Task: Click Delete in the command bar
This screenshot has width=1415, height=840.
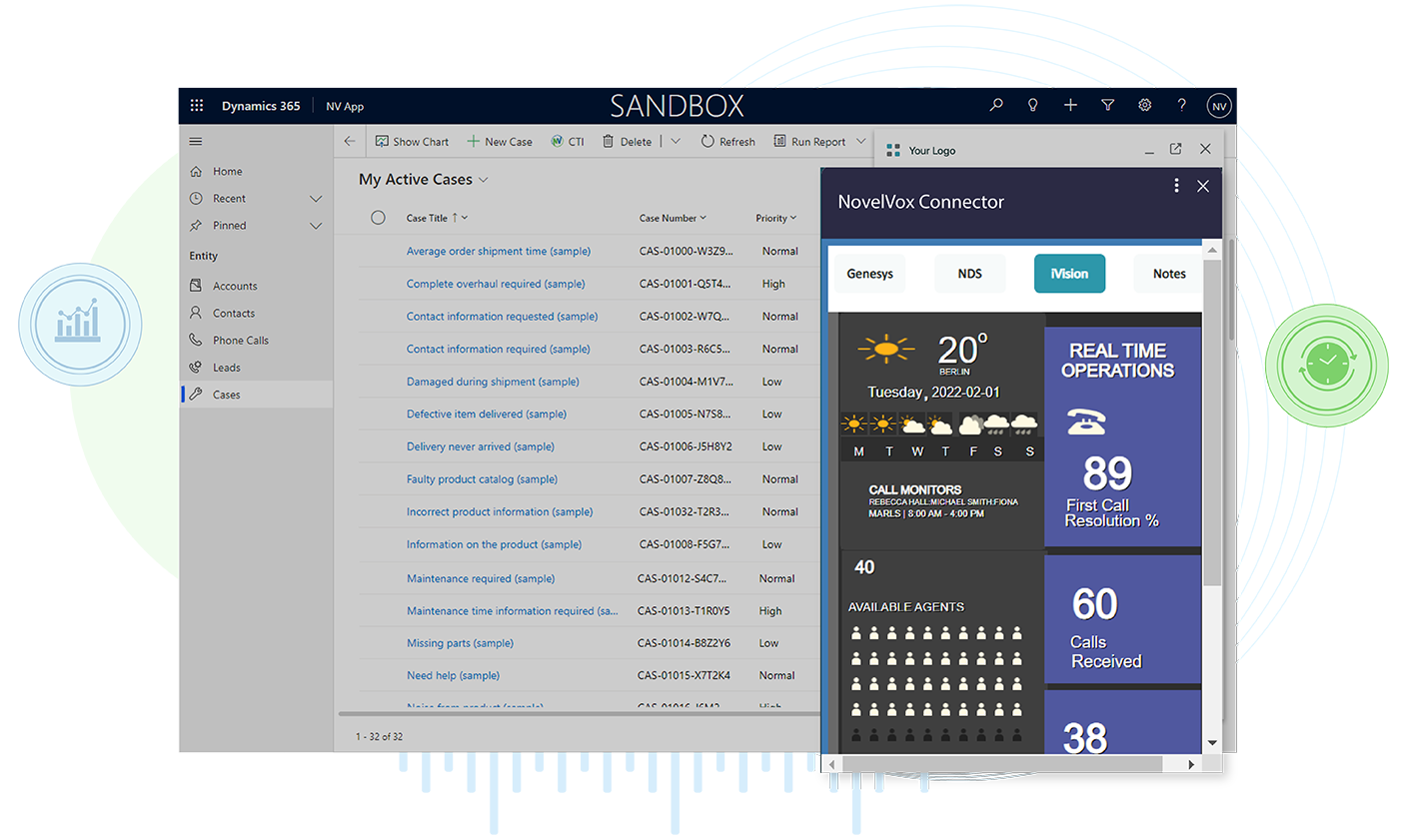Action: 627,142
